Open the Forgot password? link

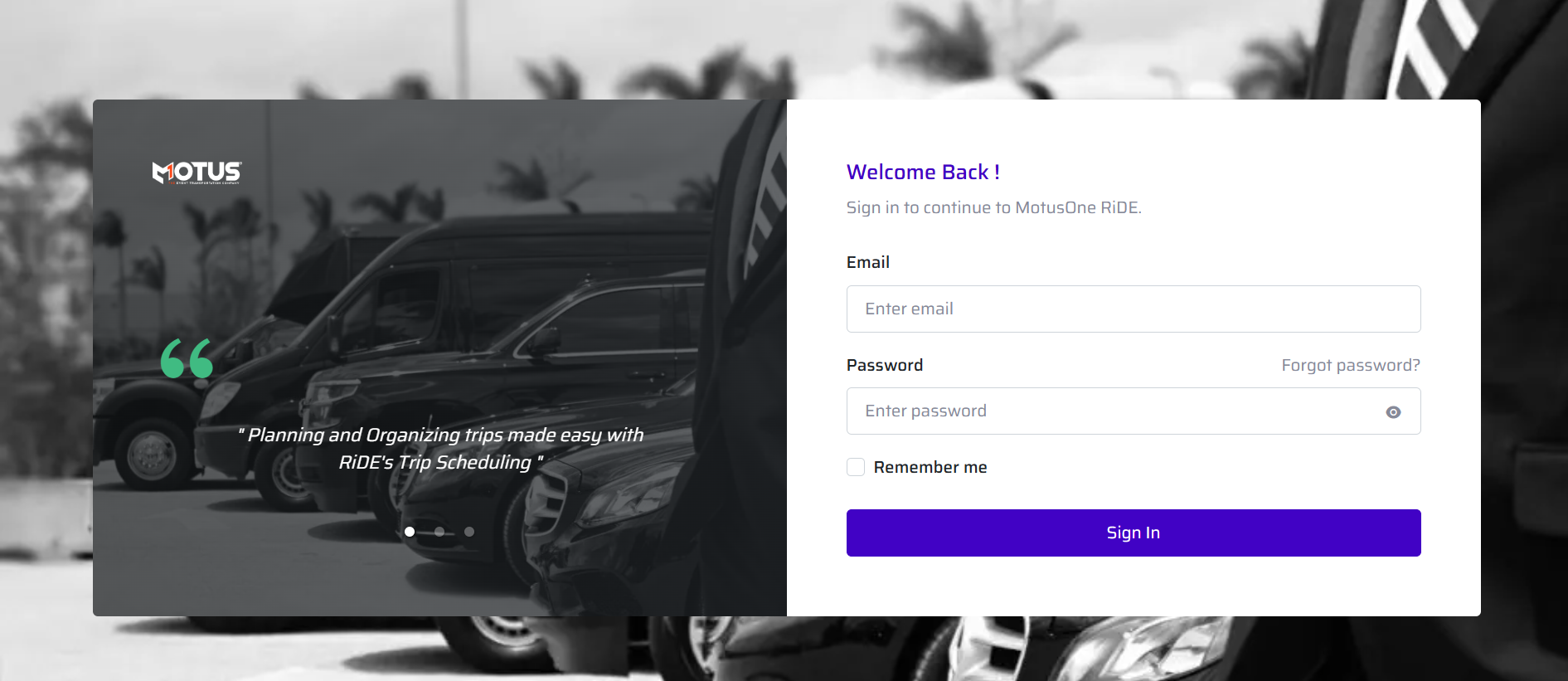[x=1351, y=365]
